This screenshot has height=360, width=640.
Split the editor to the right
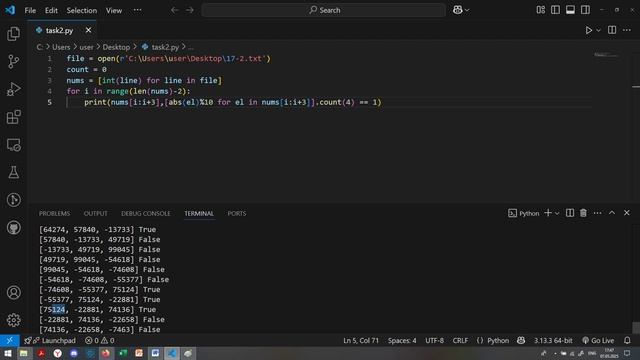tap(612, 30)
